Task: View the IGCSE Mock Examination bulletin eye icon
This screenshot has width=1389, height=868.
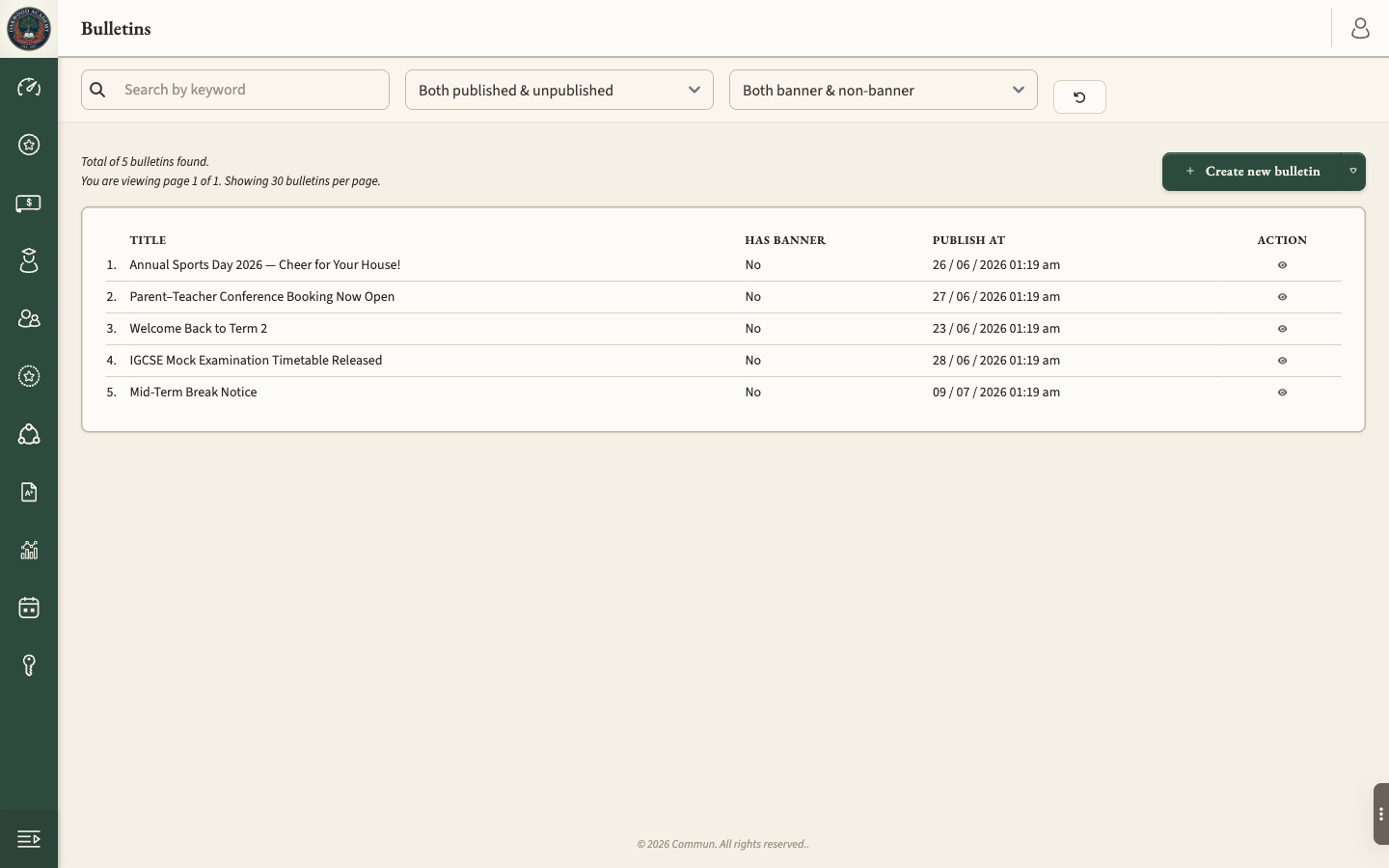Action: (1282, 361)
